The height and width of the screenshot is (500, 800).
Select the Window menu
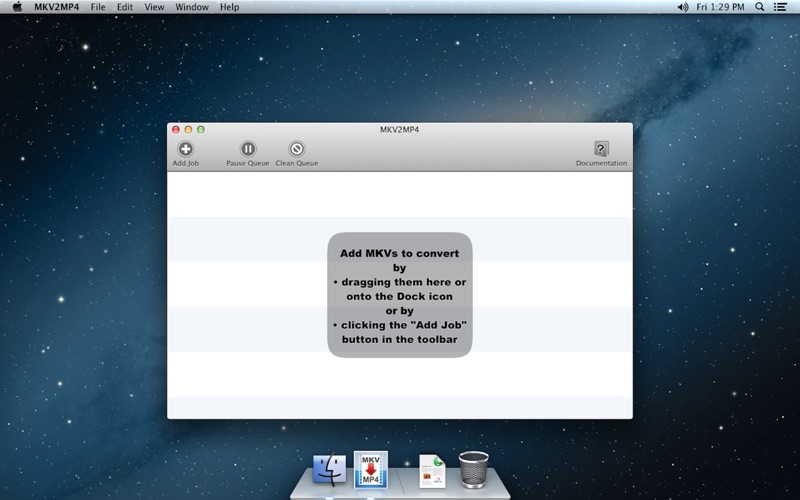tap(192, 7)
